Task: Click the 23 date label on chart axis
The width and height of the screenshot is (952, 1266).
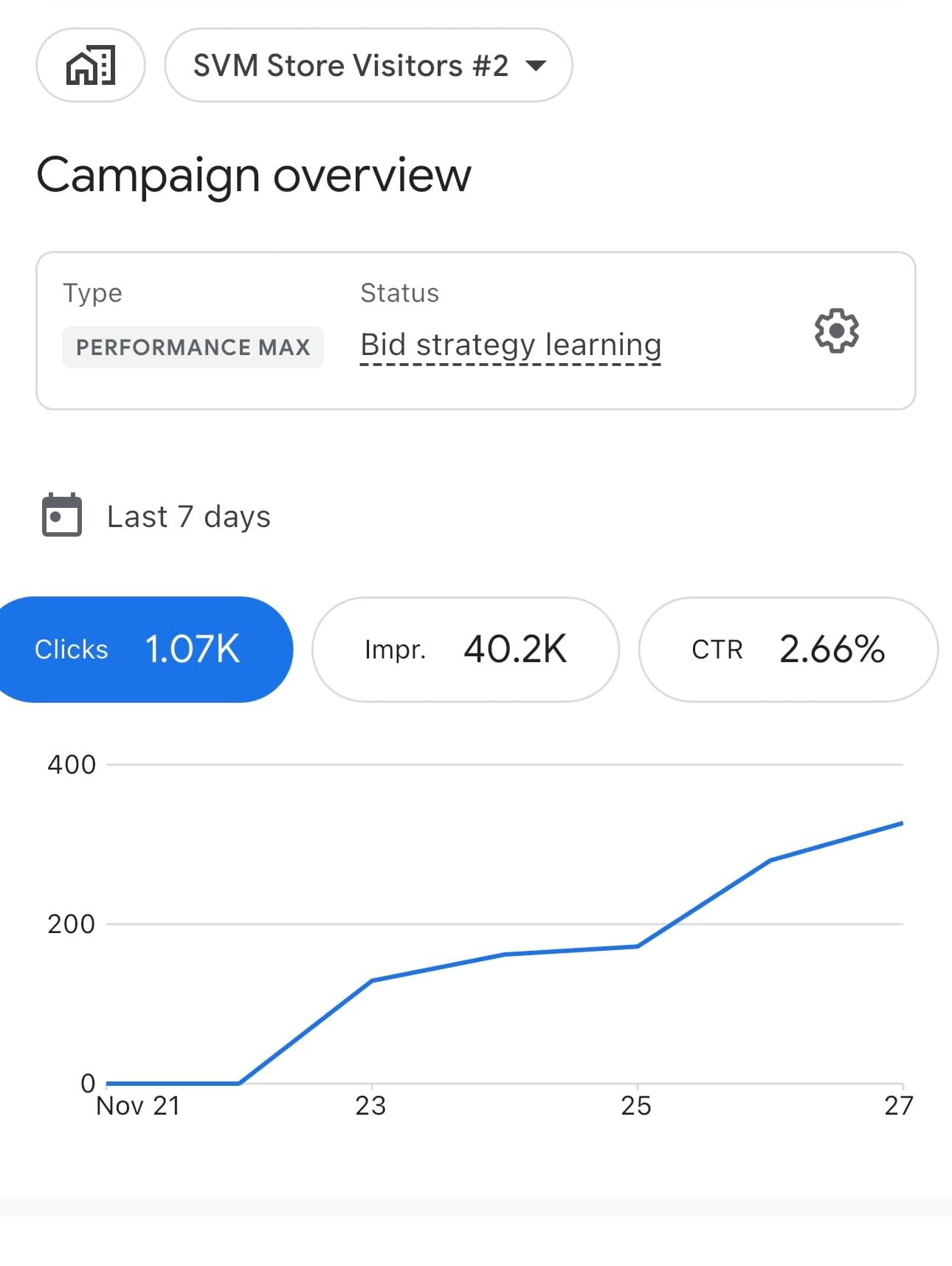Action: point(370,1106)
